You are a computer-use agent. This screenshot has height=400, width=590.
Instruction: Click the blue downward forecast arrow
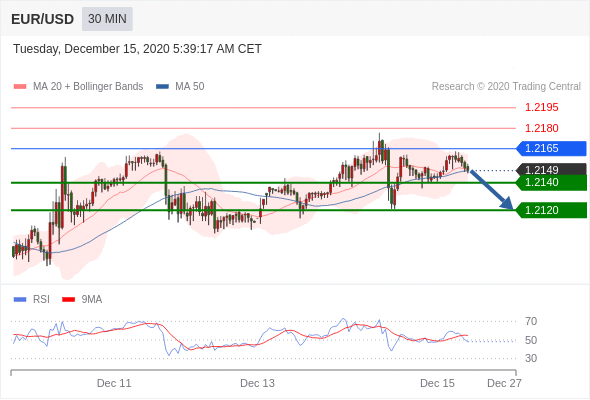coord(491,190)
